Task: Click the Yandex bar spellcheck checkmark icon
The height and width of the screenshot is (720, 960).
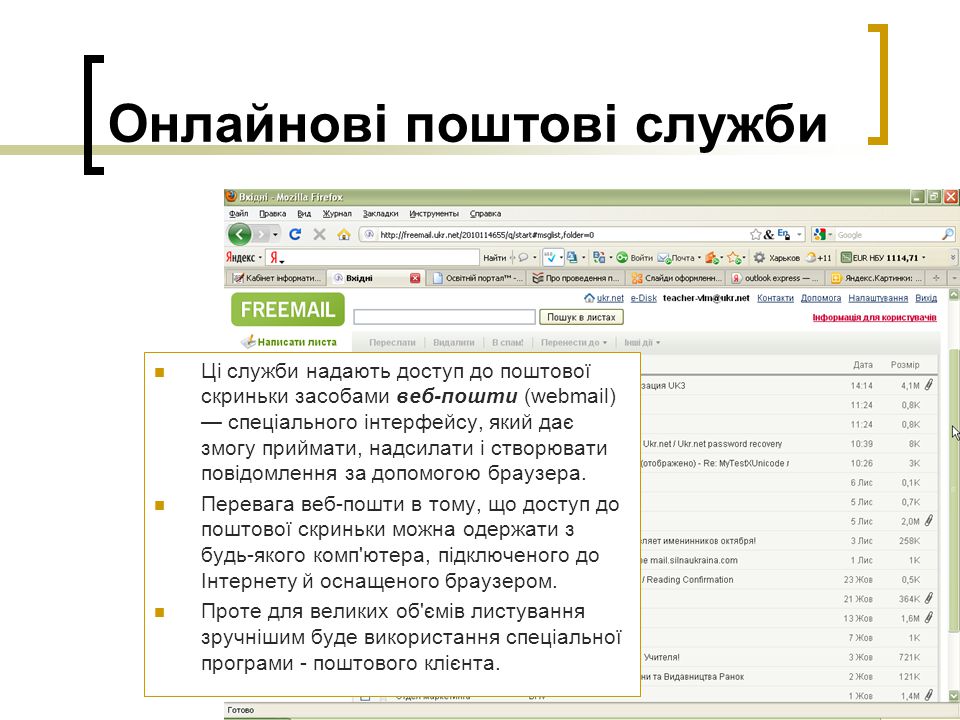Action: 551,258
